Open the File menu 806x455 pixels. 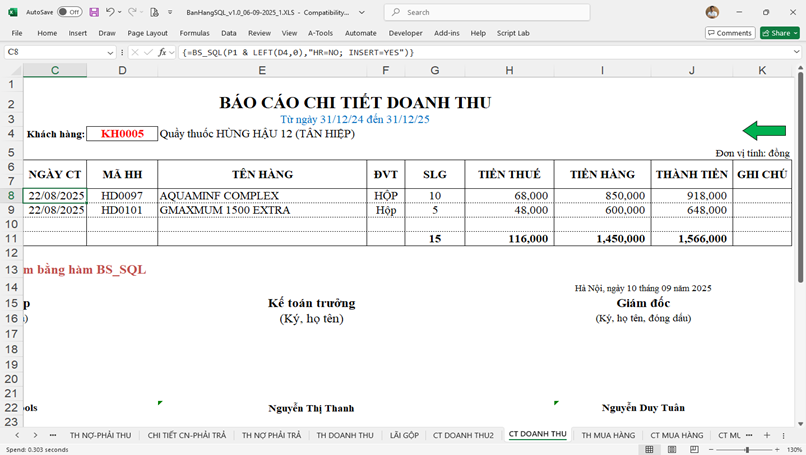coord(17,33)
